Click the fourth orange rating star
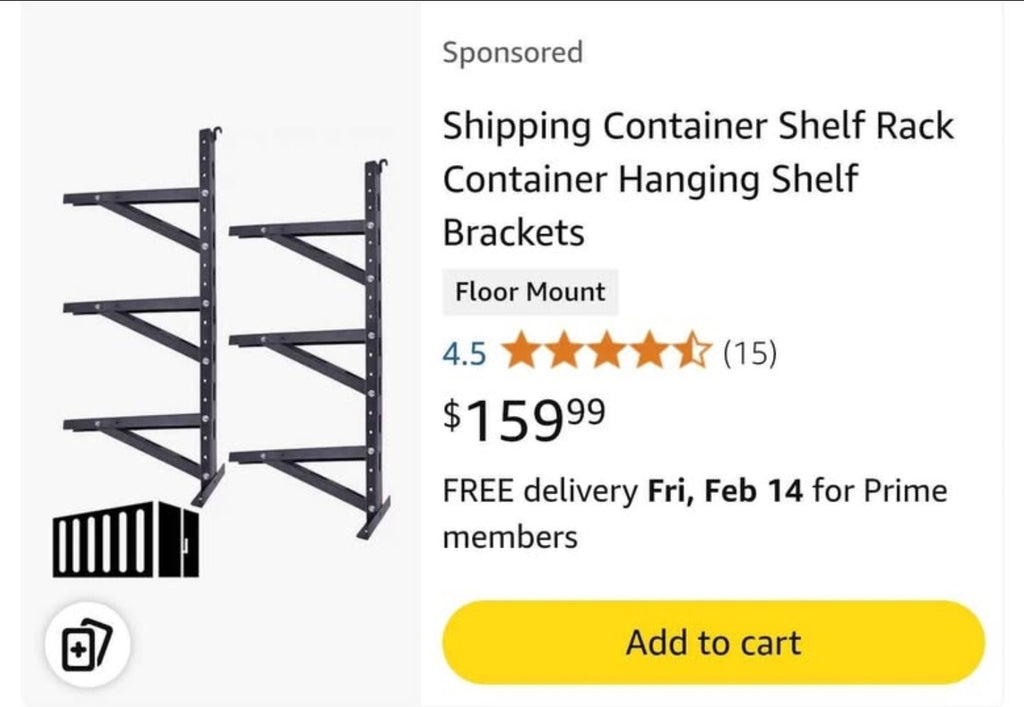Viewport: 1024px width, 707px height. 649,351
